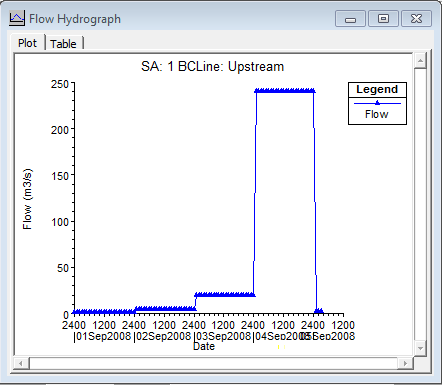Image resolution: width=442 pixels, height=385 pixels.
Task: Click the window title Flow Hydrograph
Action: [x=75, y=19]
